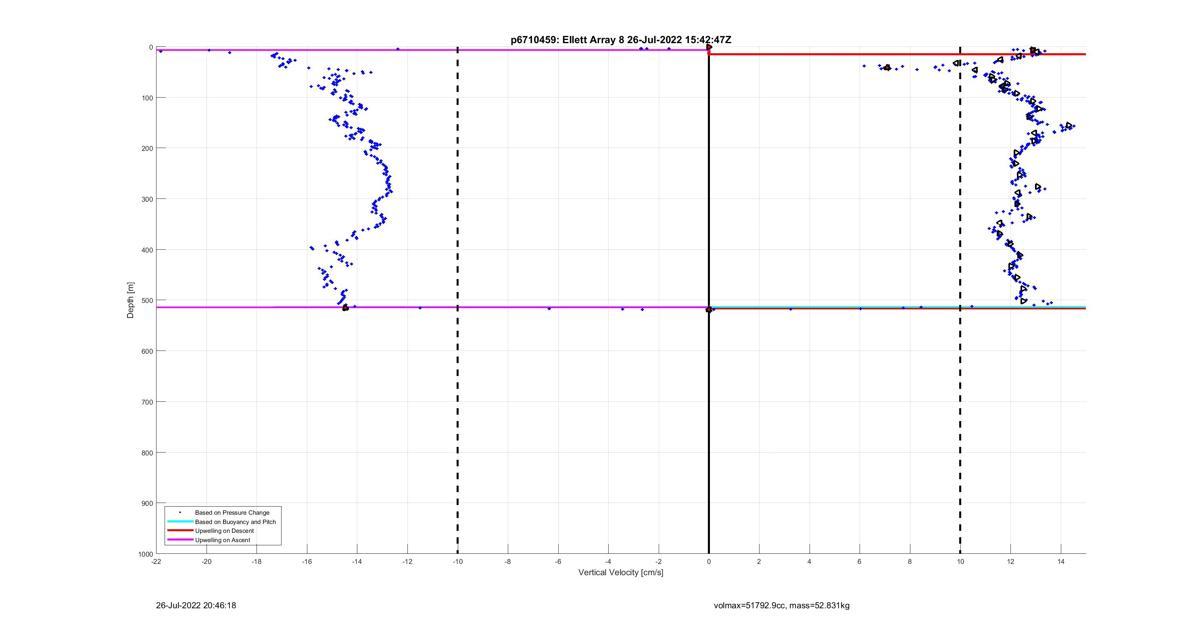Click the velocity axis tick label '-4'
This screenshot has height=622, width=1200.
coord(608,562)
